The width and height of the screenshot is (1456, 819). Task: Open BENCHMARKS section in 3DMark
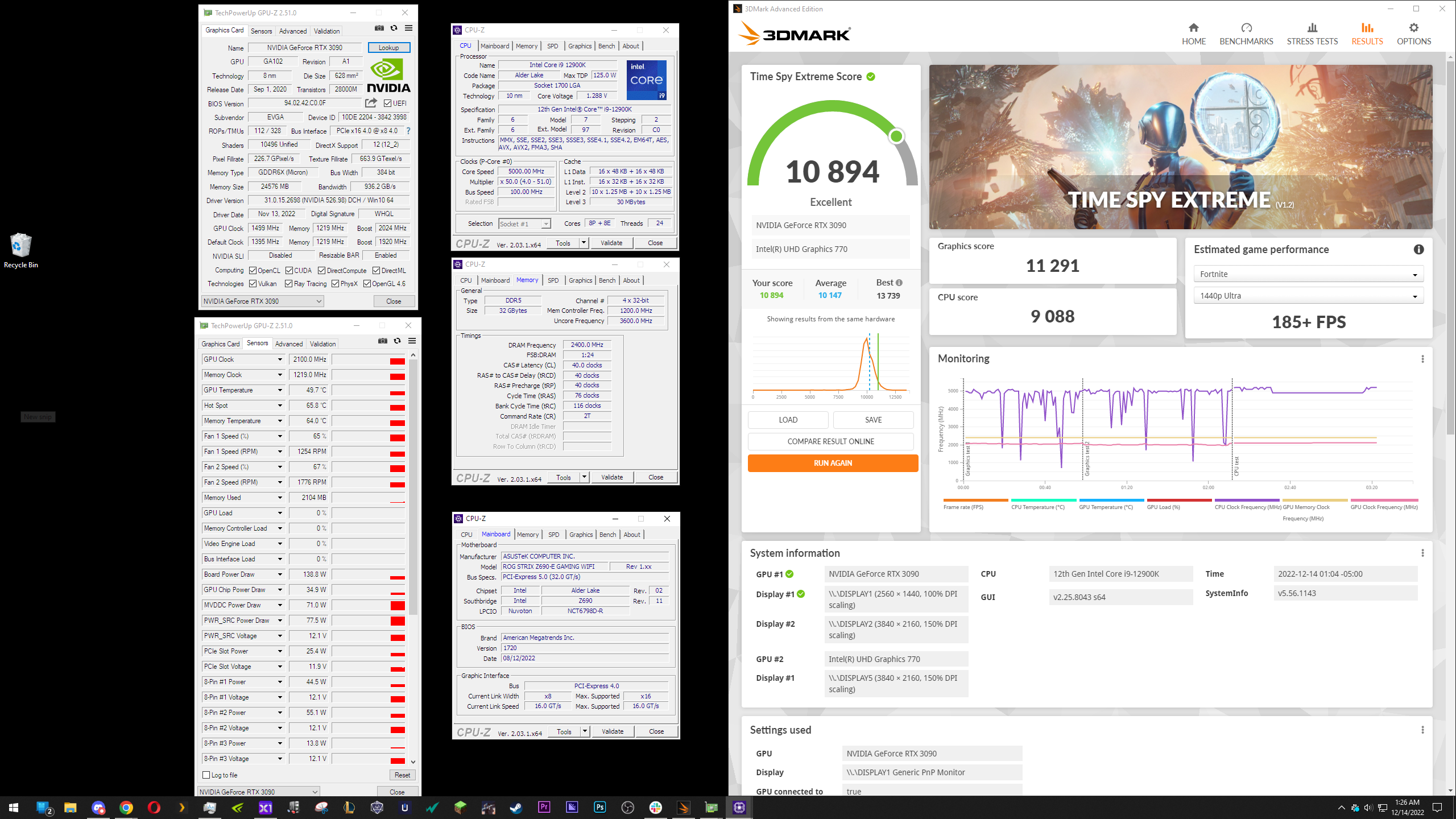pos(1246,34)
